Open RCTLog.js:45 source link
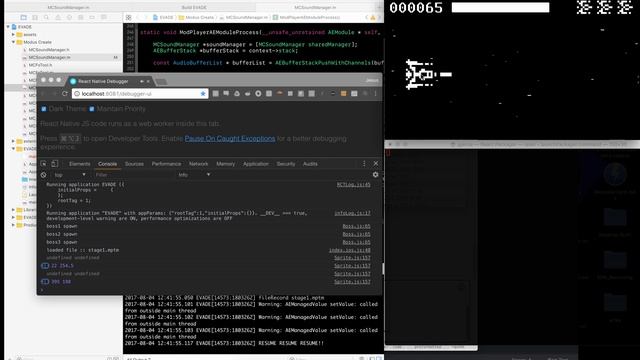This screenshot has height=360, width=640. tap(353, 184)
